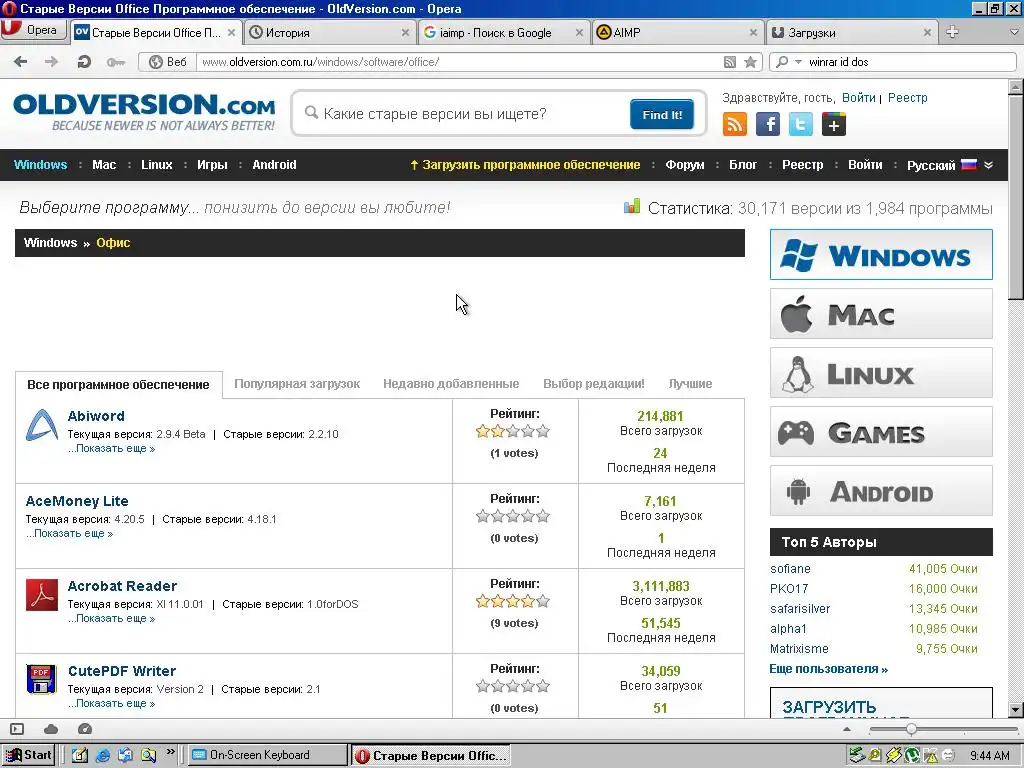Click Windows in the breadcrumb bar

coord(50,243)
